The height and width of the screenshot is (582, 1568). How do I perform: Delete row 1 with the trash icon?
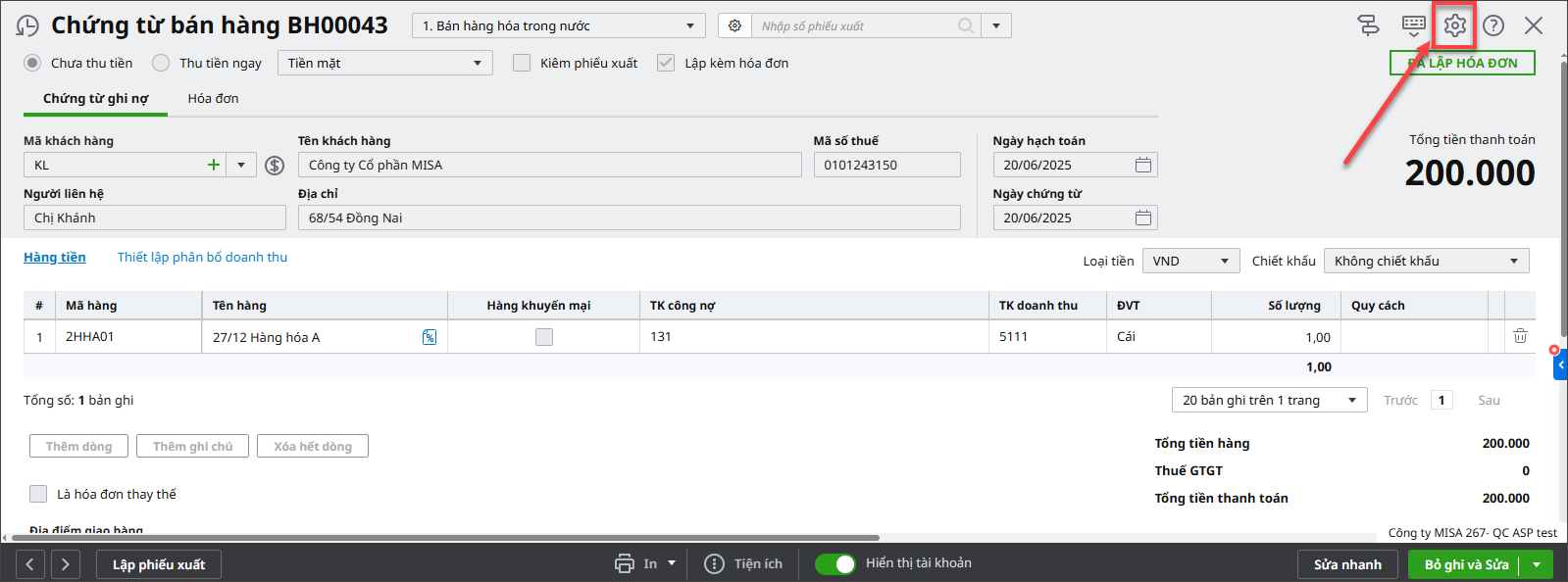coord(1520,336)
